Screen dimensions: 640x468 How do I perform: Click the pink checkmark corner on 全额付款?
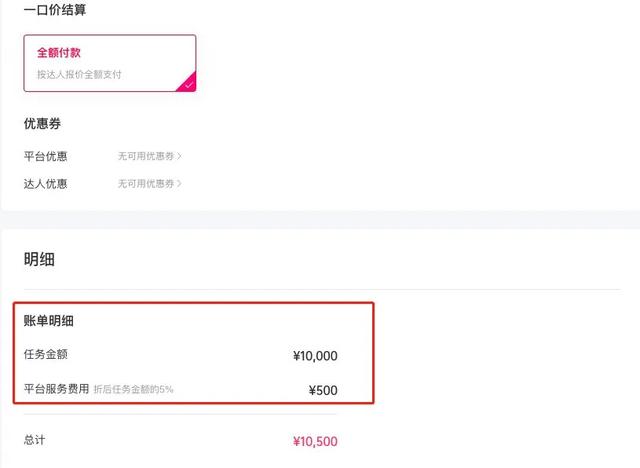coord(187,83)
